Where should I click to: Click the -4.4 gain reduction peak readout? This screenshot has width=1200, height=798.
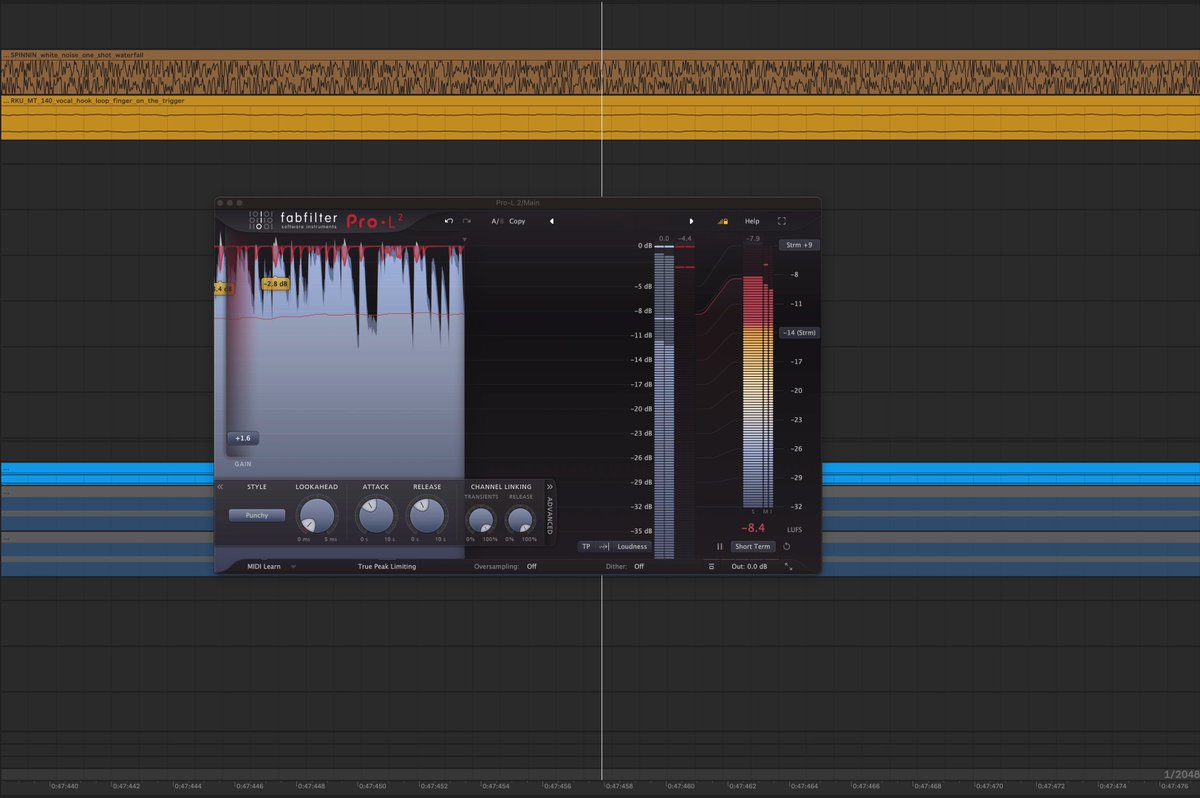tap(685, 238)
